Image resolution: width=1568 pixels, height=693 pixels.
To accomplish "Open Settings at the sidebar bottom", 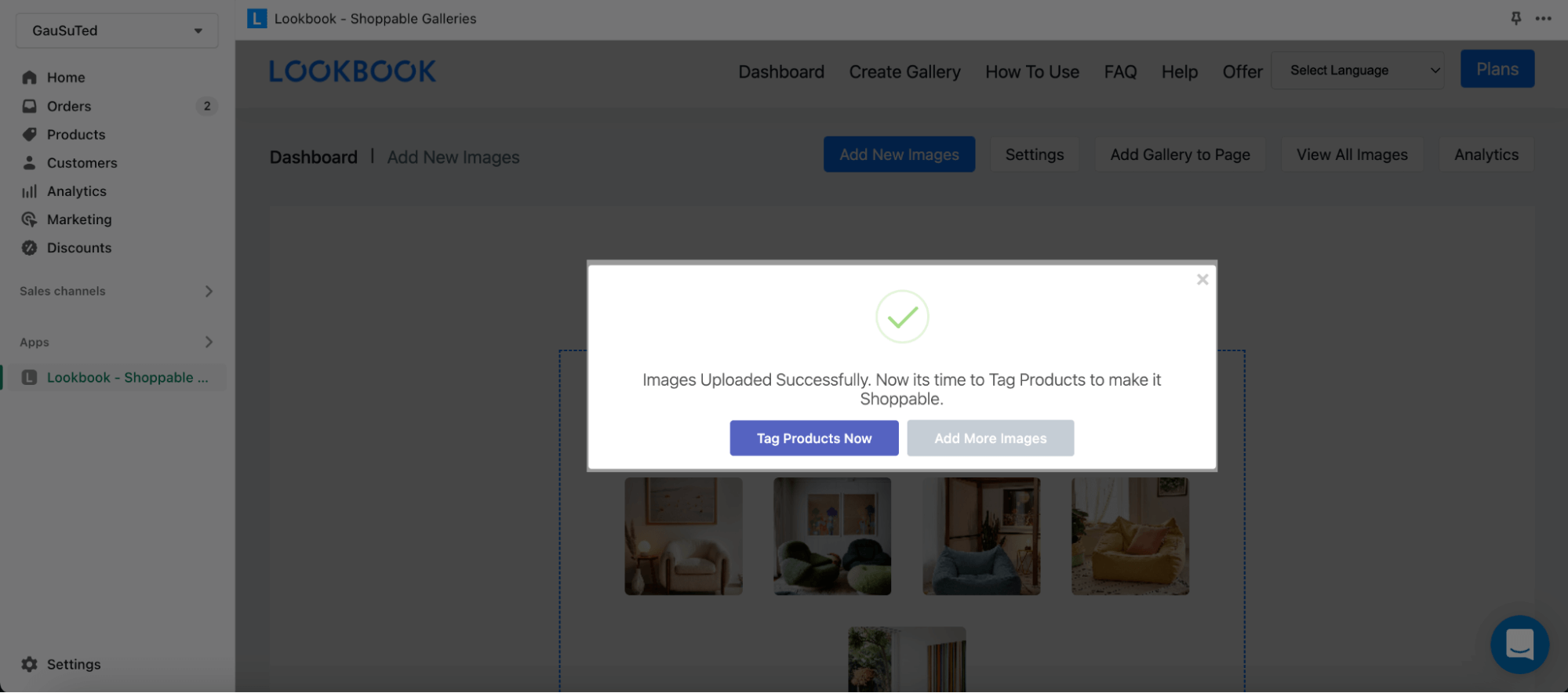I will (74, 664).
